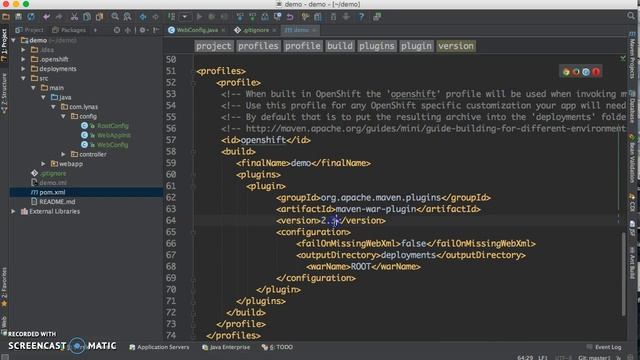Close the WebConfig.java tab
Viewport: 640px width, 360px height.
[x=223, y=30]
